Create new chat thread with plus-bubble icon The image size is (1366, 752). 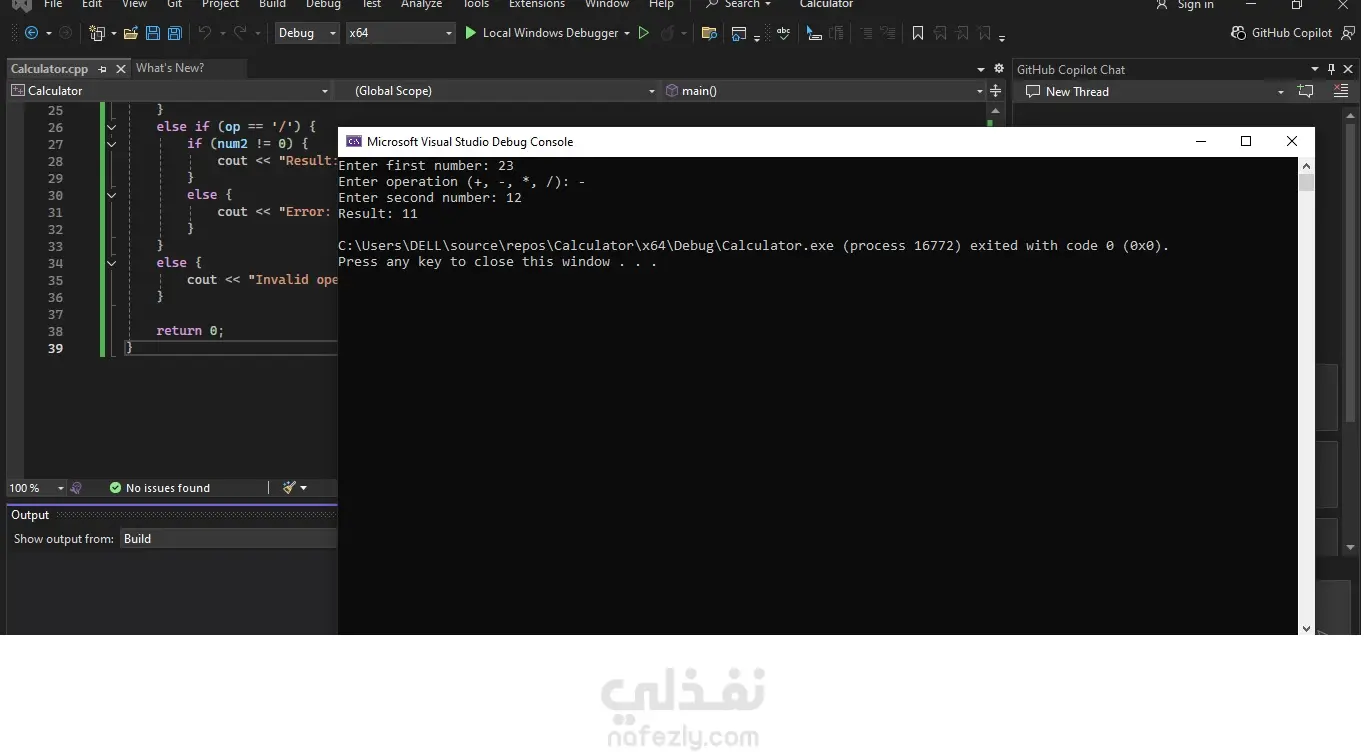(x=1305, y=91)
